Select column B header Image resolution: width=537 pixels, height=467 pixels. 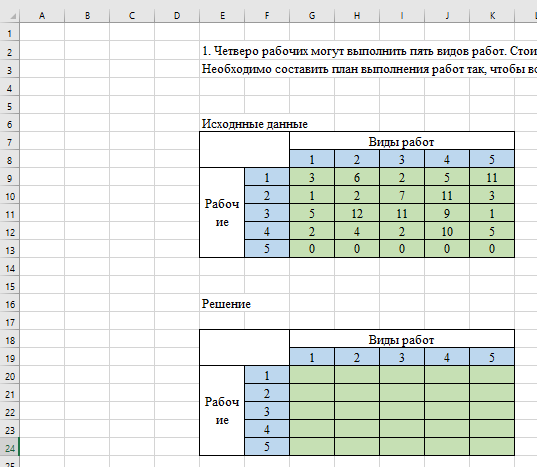point(87,15)
